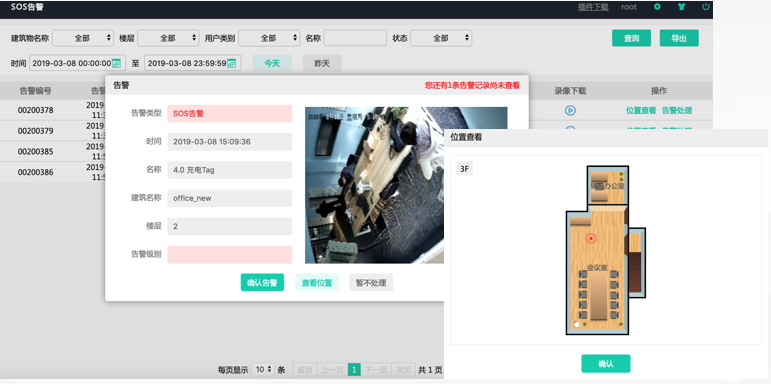Click the 末页 pagination button

404,370
